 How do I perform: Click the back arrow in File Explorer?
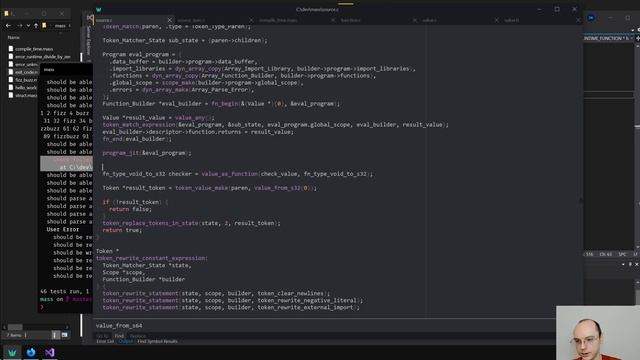point(8,26)
